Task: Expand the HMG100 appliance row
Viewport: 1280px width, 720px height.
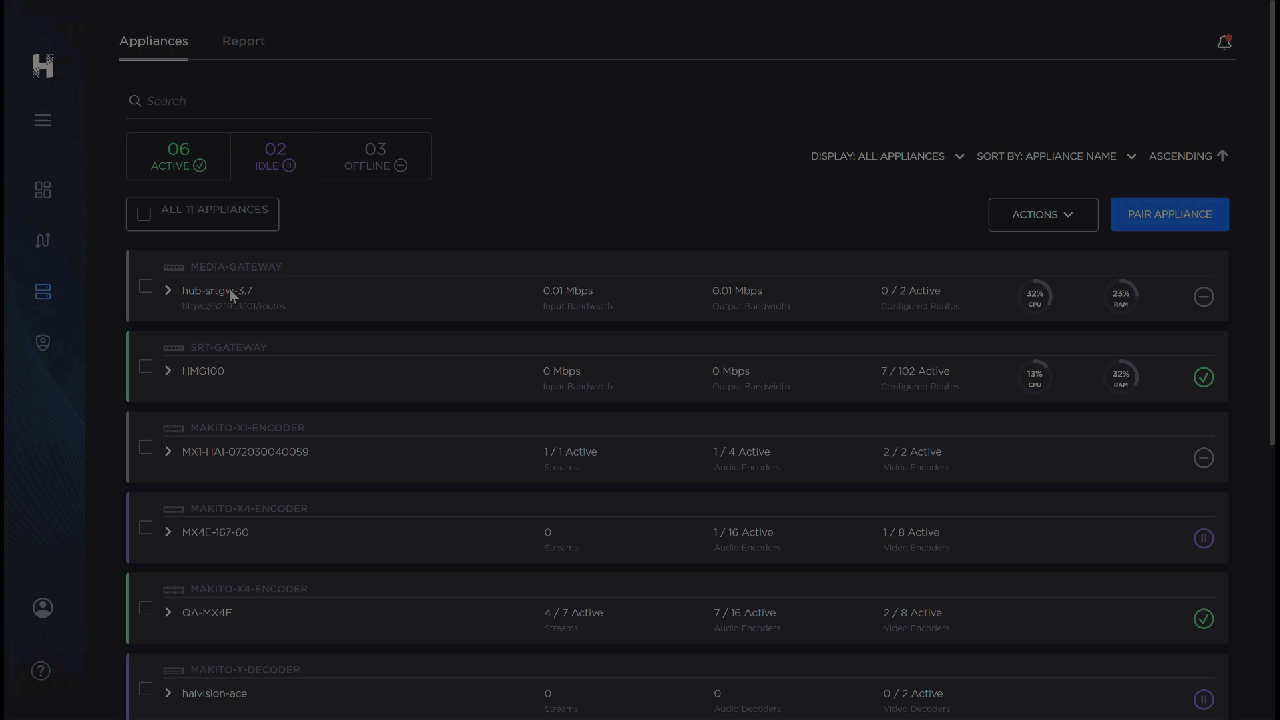Action: (x=168, y=371)
